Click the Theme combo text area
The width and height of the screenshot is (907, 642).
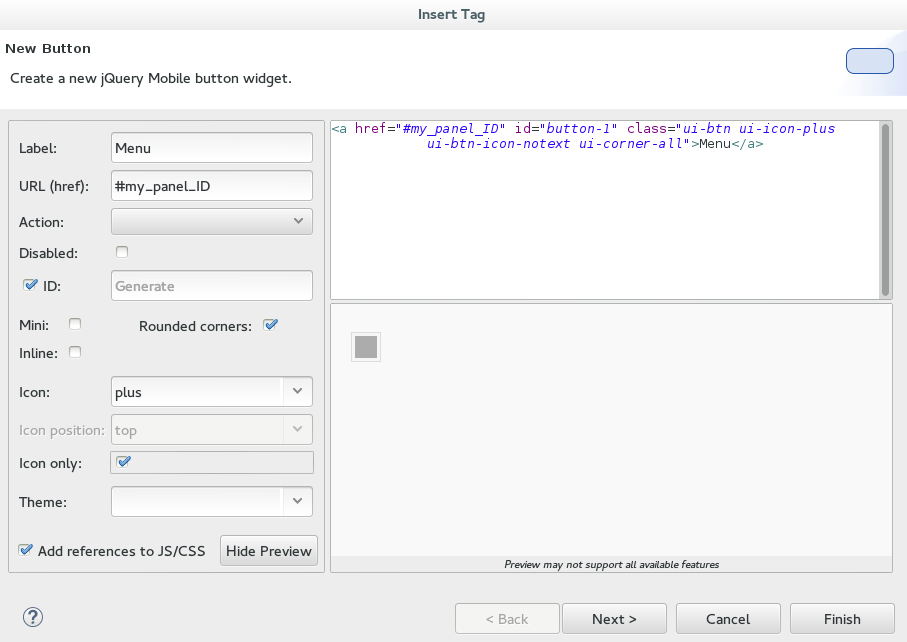click(x=197, y=501)
